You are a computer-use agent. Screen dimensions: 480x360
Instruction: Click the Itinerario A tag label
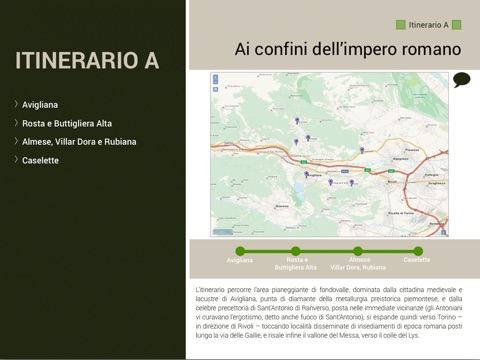coord(429,25)
